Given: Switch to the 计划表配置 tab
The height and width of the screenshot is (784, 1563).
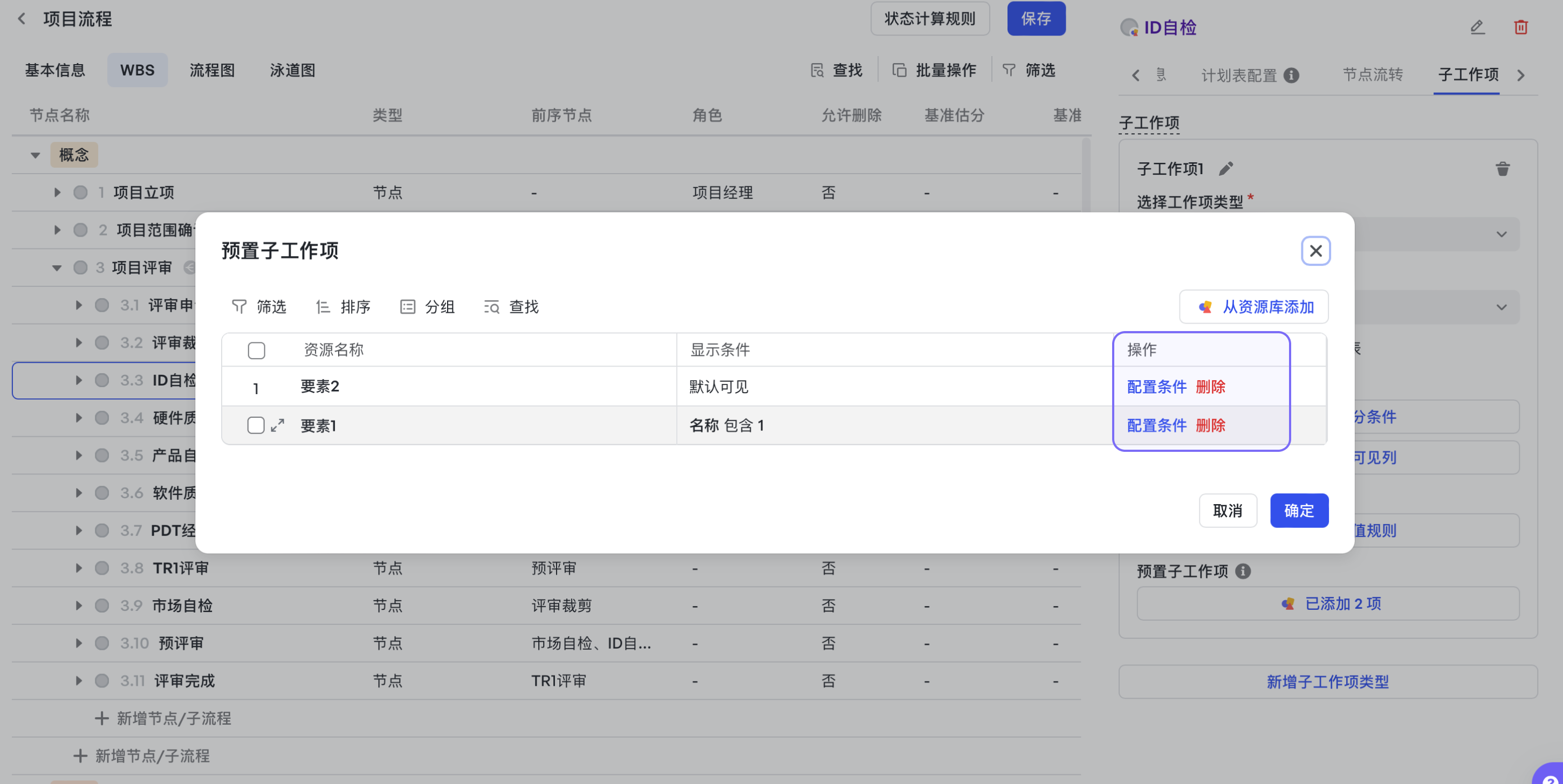Looking at the screenshot, I should tap(1239, 75).
